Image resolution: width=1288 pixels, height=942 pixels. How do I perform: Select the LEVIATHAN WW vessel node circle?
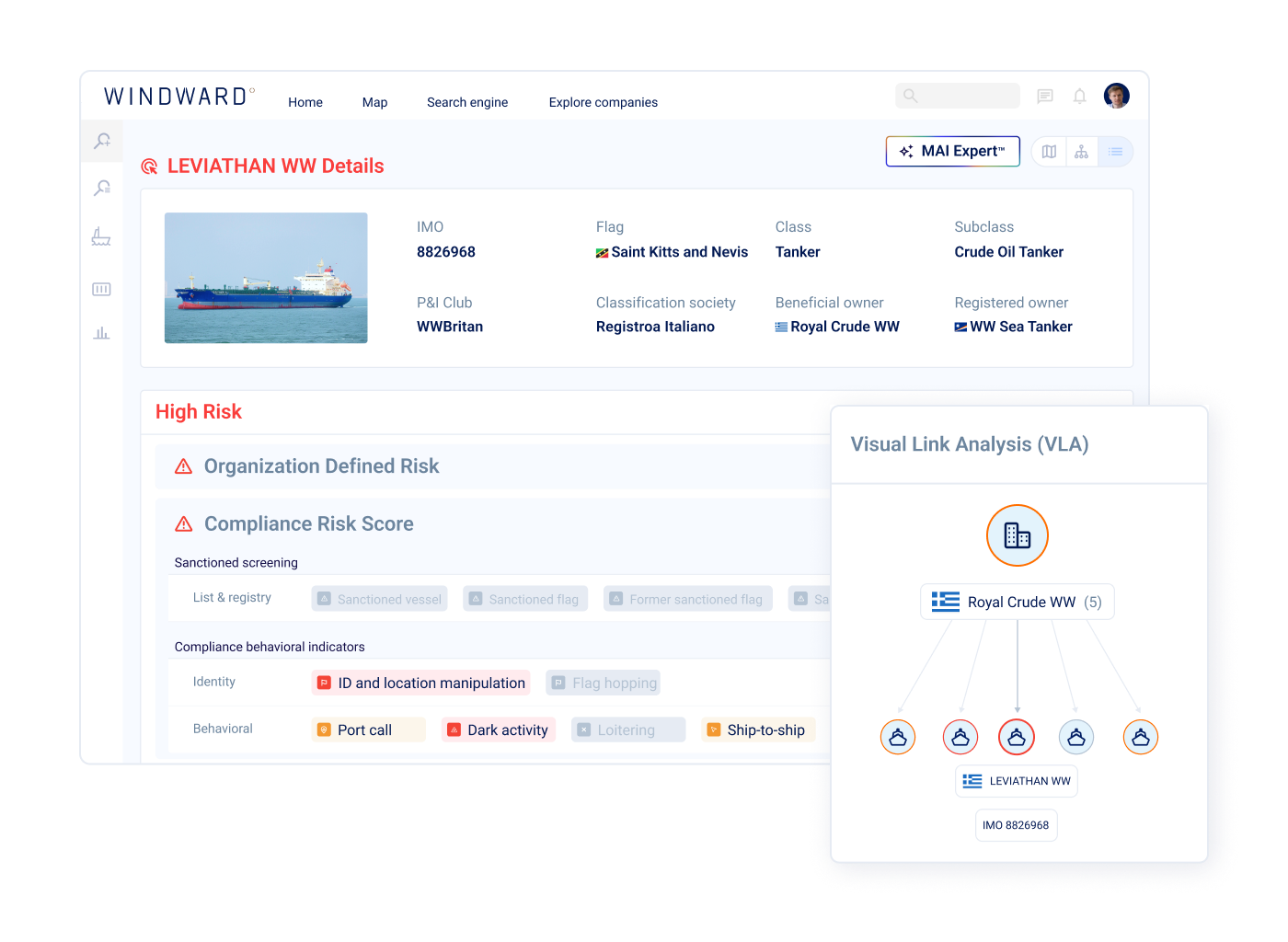(1017, 737)
